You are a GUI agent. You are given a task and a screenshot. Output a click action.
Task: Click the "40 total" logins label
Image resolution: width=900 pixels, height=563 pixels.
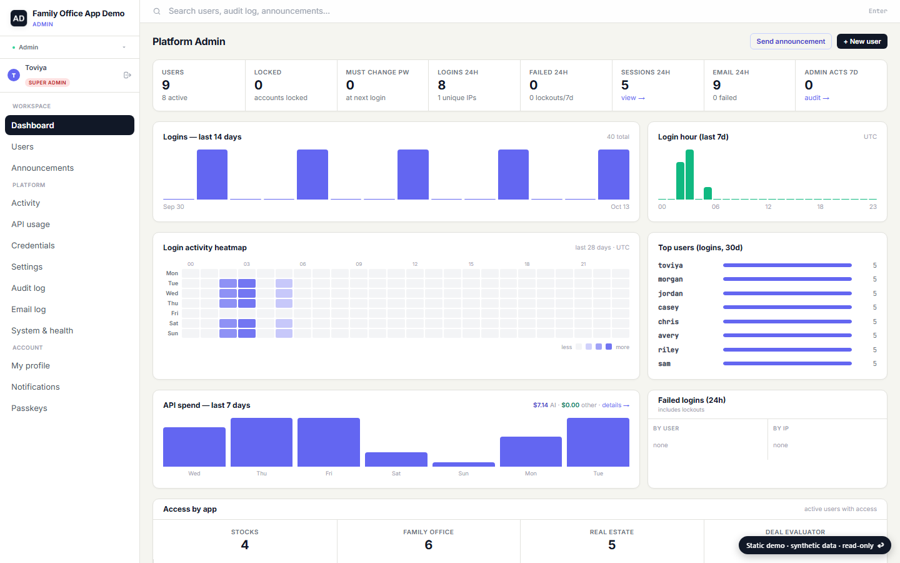(618, 137)
